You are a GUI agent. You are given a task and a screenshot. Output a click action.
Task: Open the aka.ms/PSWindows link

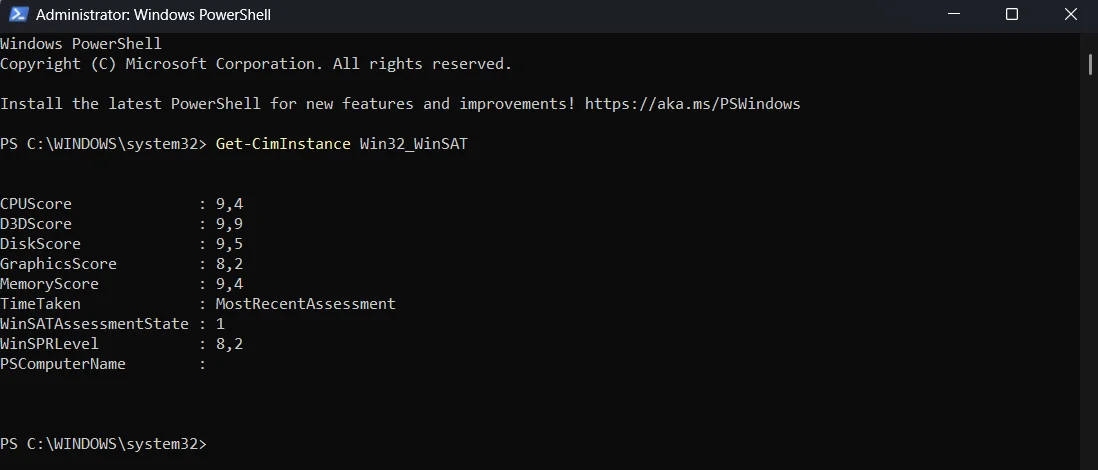[x=693, y=104]
